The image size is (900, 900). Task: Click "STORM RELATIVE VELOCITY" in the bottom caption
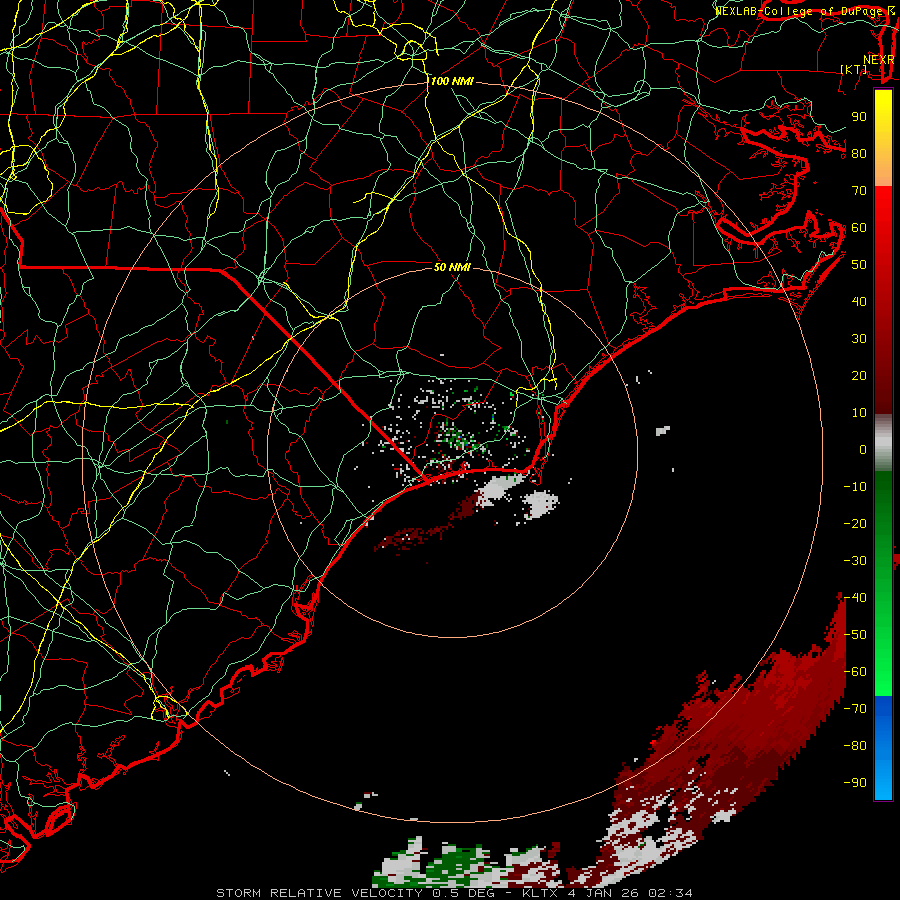point(319,893)
